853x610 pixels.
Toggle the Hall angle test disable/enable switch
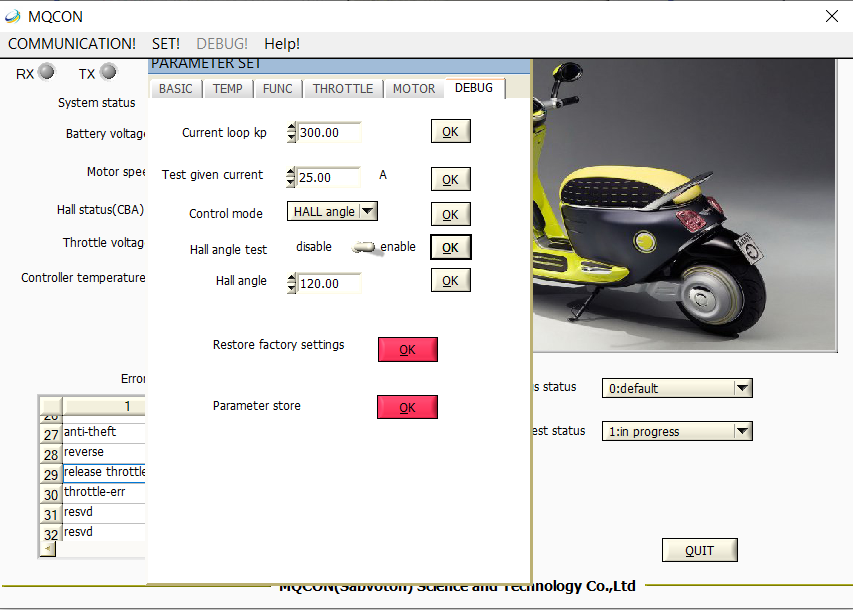[364, 248]
